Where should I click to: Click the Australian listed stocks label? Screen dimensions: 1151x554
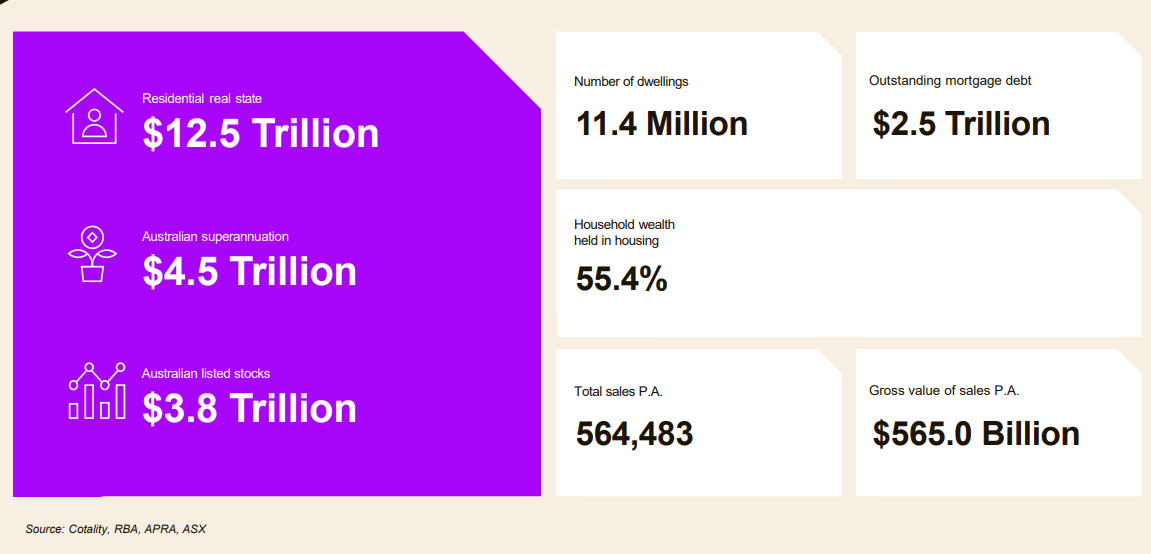point(206,374)
